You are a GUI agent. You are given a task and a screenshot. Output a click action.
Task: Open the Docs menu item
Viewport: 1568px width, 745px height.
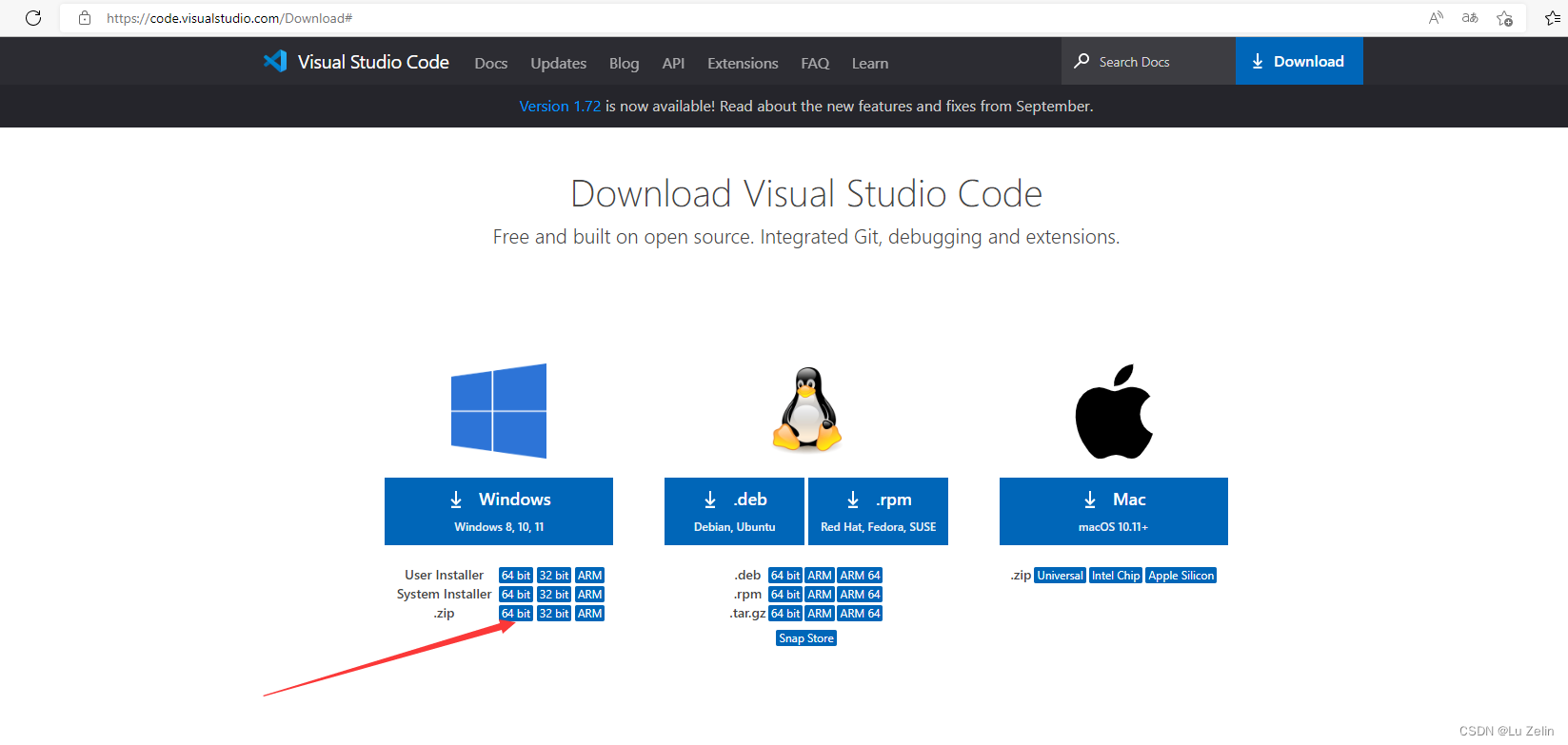(x=491, y=63)
